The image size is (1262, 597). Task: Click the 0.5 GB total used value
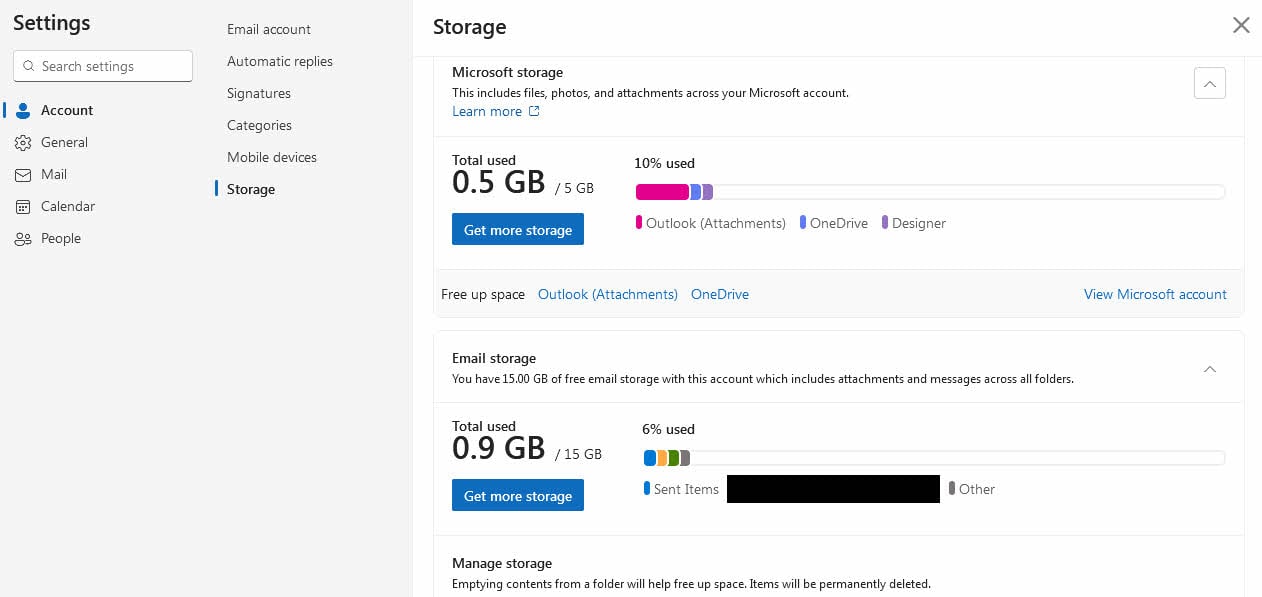click(x=498, y=182)
